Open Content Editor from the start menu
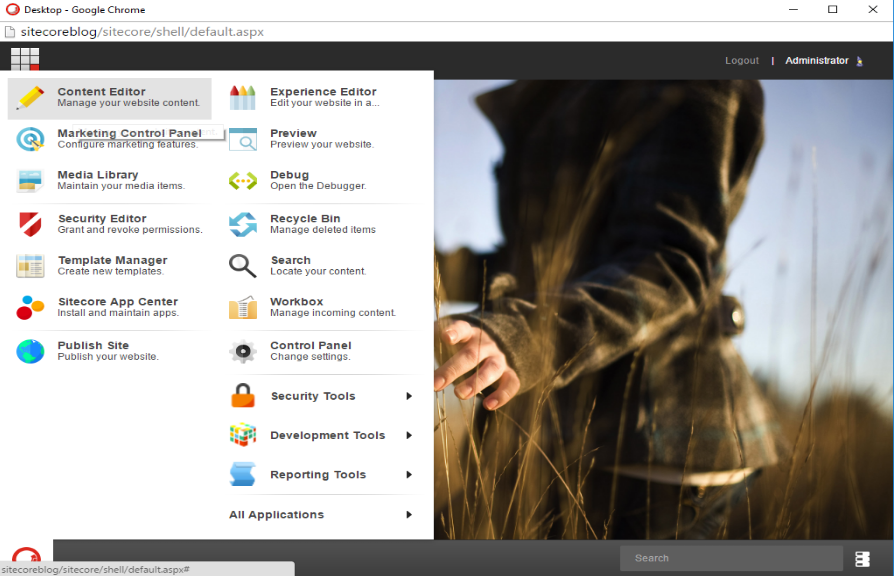This screenshot has height=576, width=894. point(109,98)
